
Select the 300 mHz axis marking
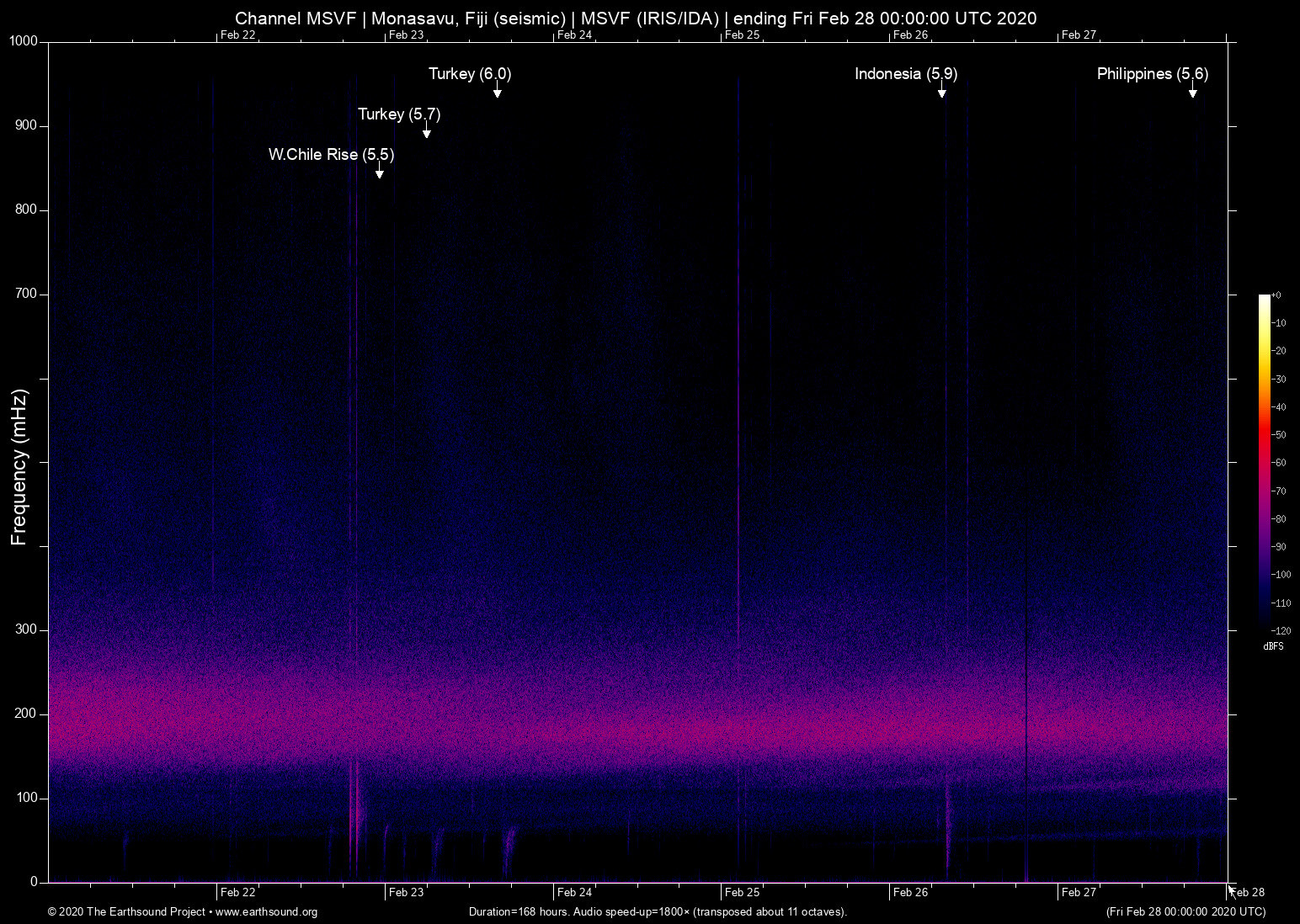point(26,629)
